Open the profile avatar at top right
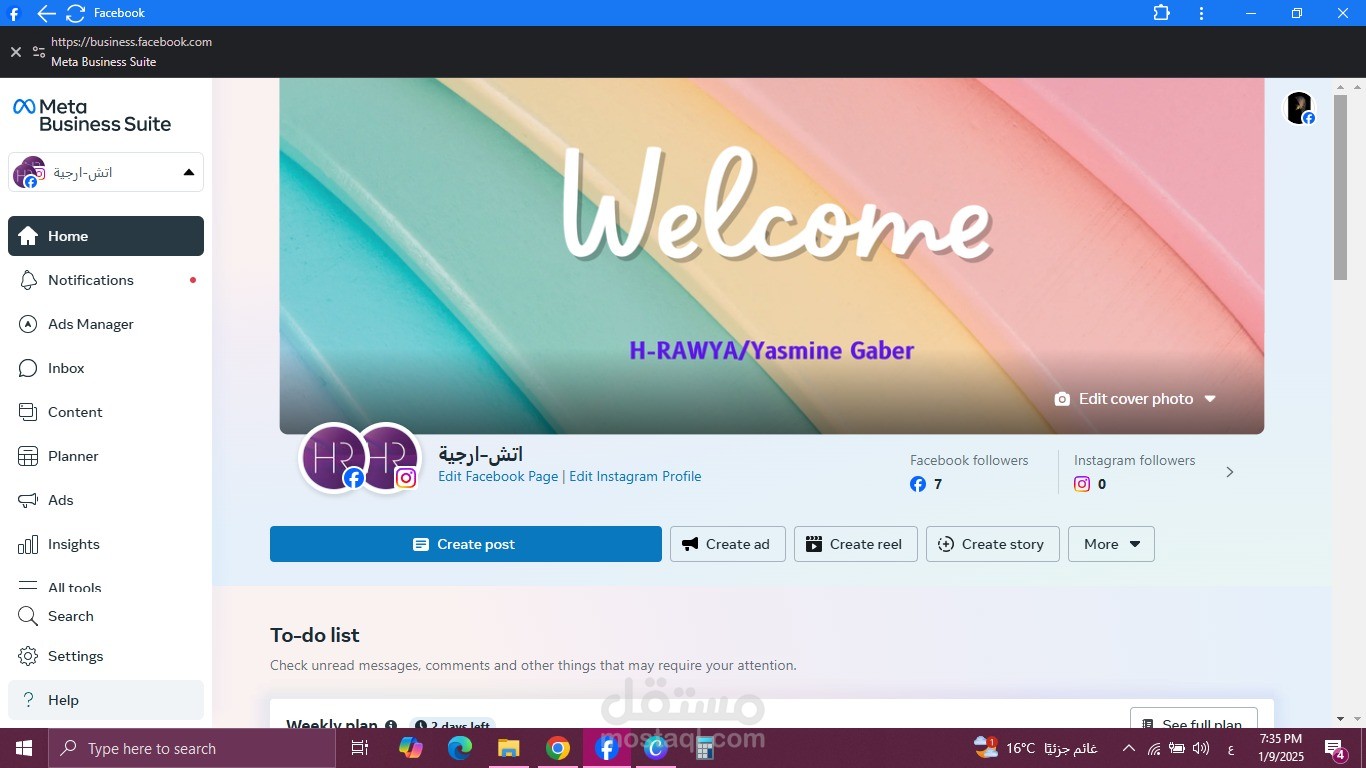The image size is (1366, 768). coord(1299,108)
